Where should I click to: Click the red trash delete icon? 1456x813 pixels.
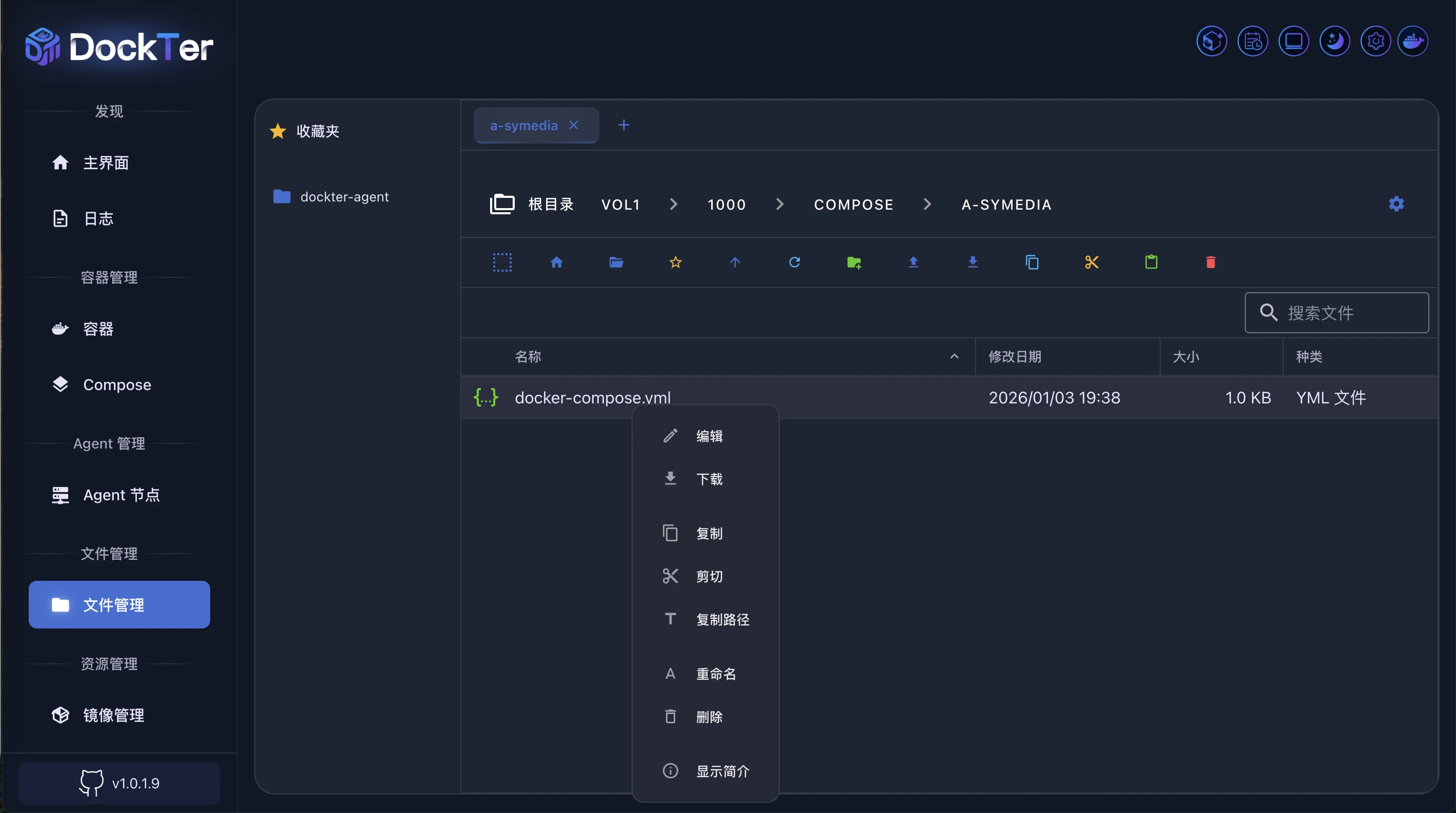(1210, 262)
